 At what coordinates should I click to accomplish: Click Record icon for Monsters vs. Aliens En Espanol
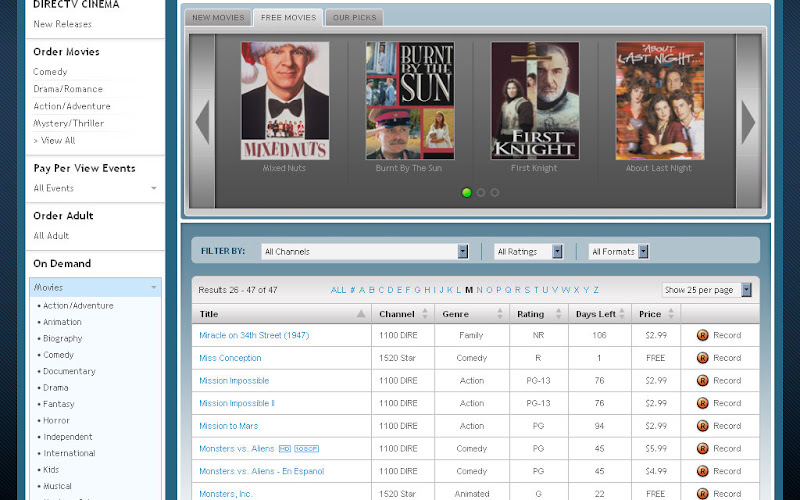pos(703,471)
